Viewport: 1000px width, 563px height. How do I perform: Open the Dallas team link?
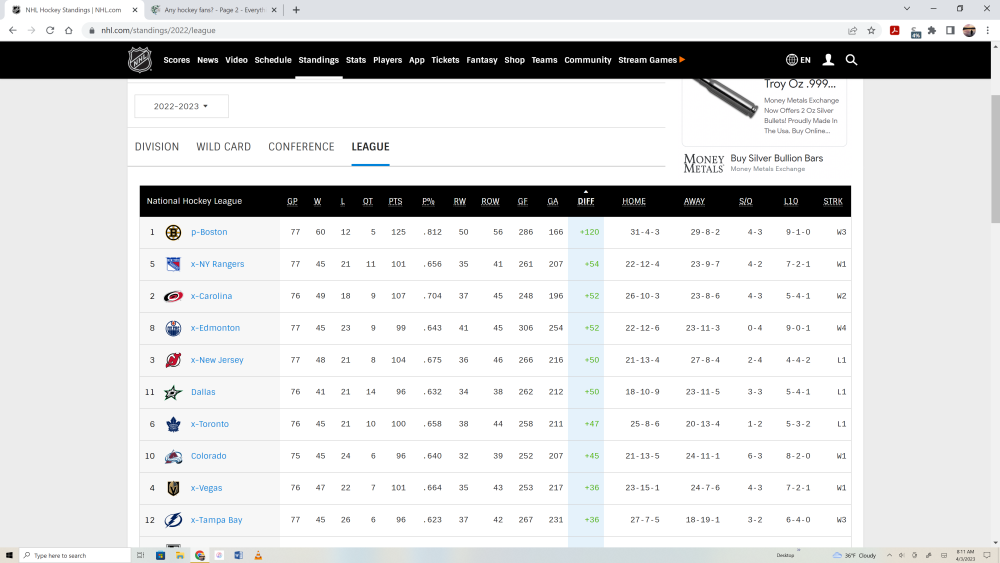pos(203,392)
